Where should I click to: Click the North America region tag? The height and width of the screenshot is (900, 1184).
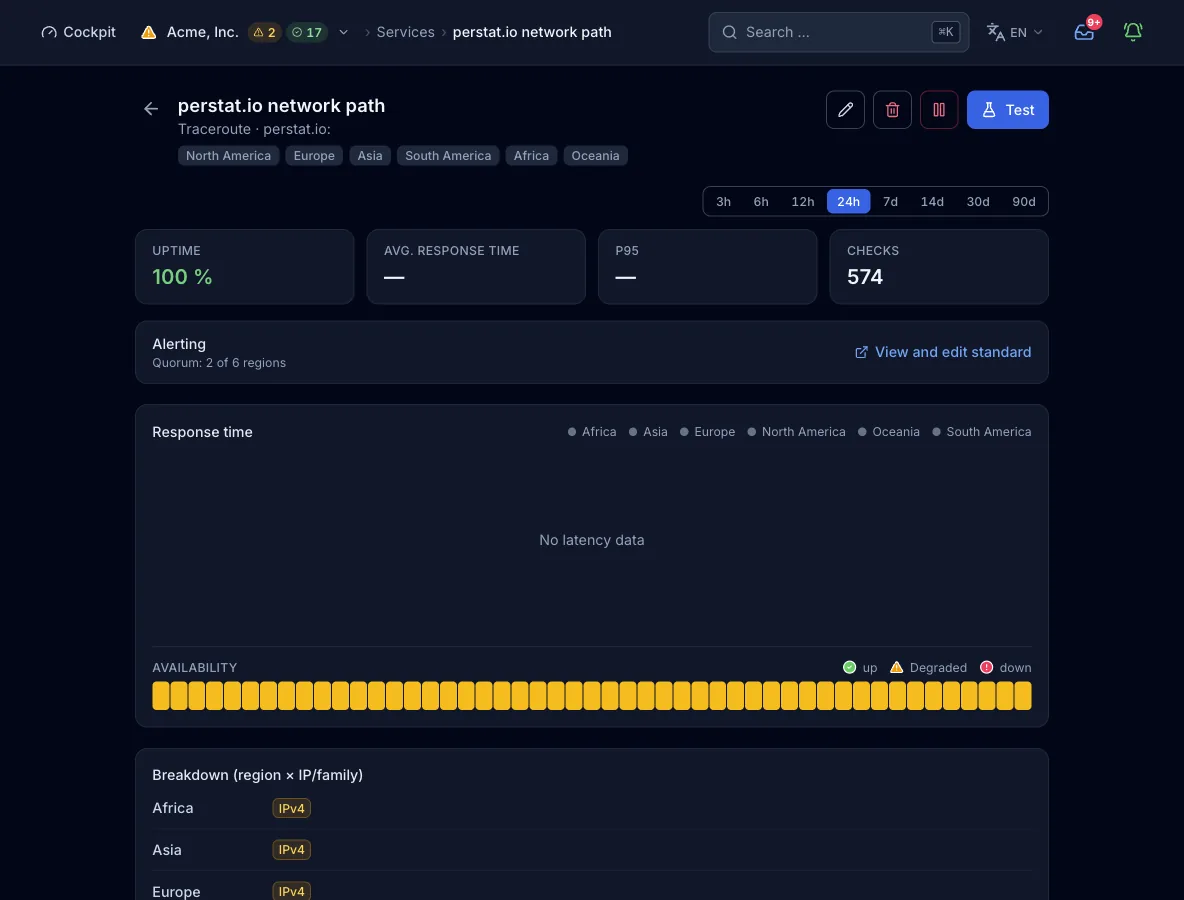click(228, 156)
